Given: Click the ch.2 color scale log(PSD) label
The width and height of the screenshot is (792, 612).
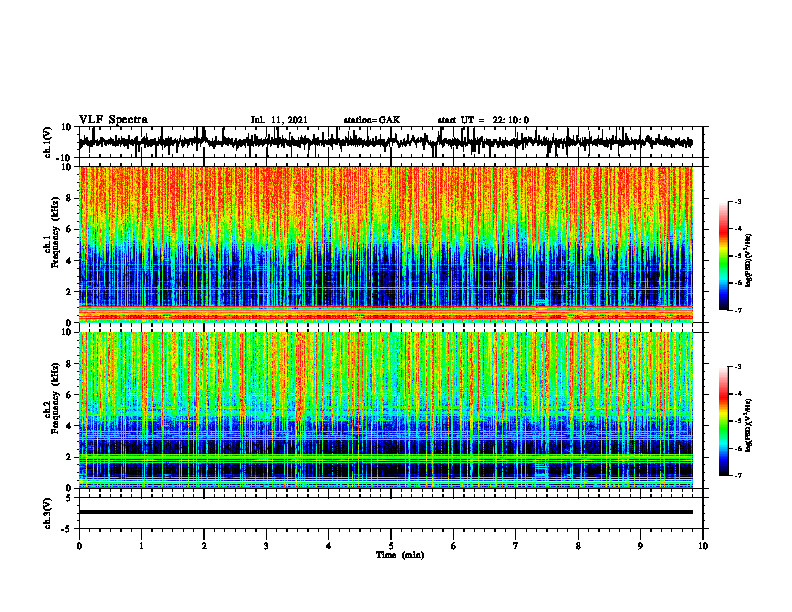Looking at the screenshot, I should pyautogui.click(x=749, y=425).
